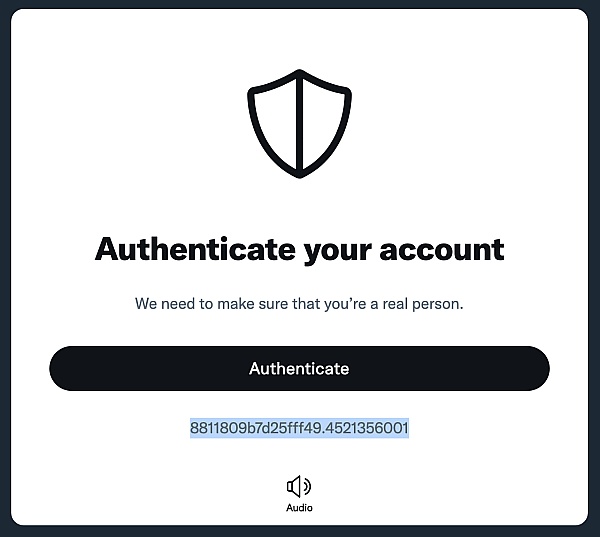
Task: Click the sound waves on the speaker icon
Action: pos(307,486)
